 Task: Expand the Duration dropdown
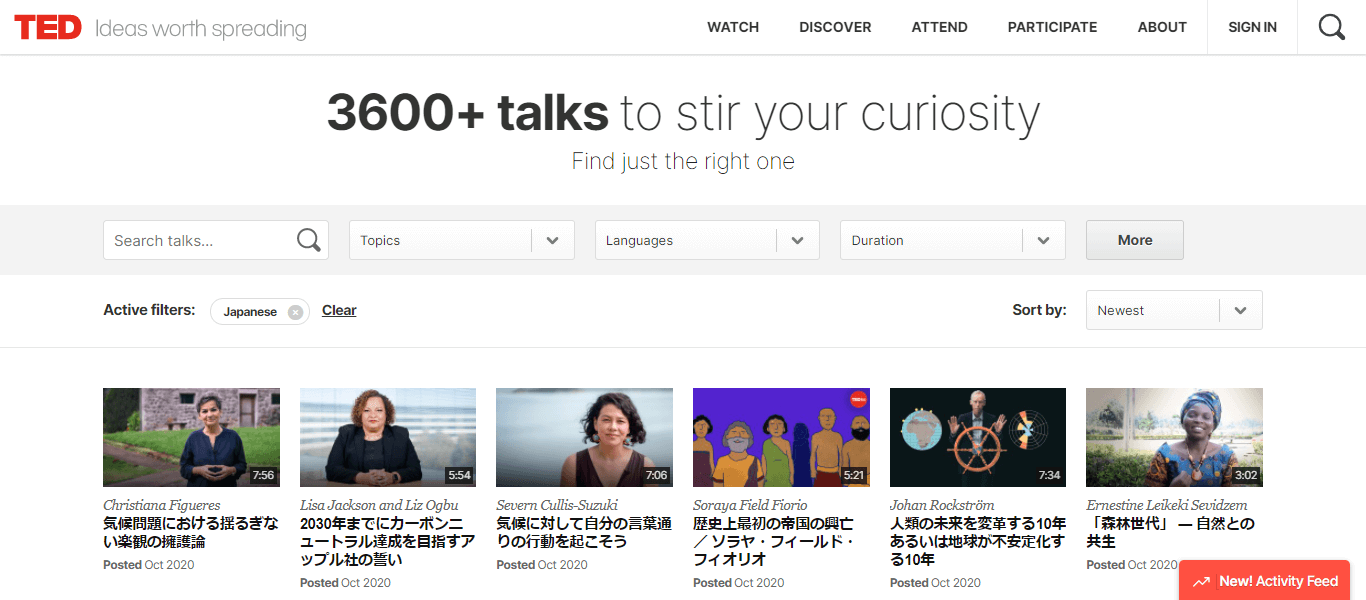pyautogui.click(x=953, y=240)
